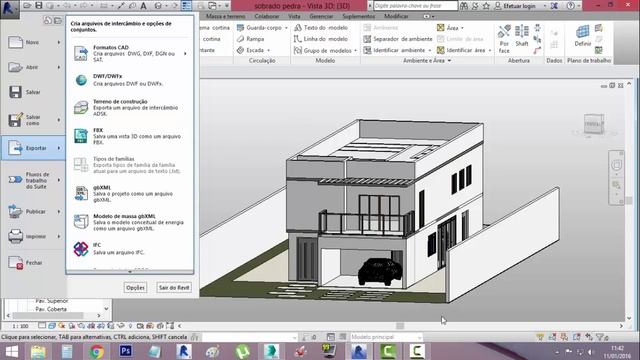This screenshot has width=640, height=360.
Task: Select the Linha do modelo tool
Action: 321,39
